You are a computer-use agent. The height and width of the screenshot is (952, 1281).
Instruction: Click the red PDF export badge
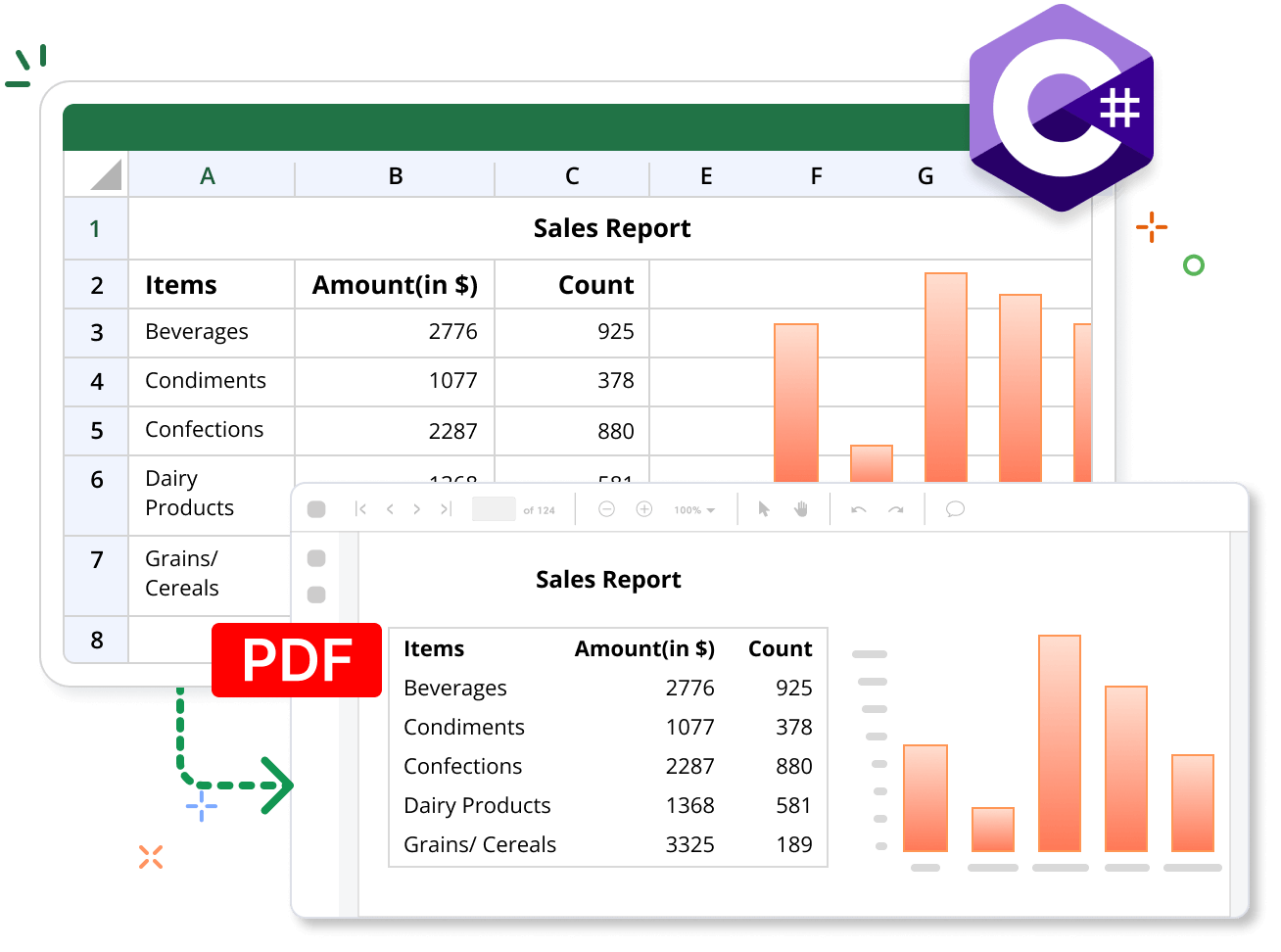pyautogui.click(x=296, y=660)
